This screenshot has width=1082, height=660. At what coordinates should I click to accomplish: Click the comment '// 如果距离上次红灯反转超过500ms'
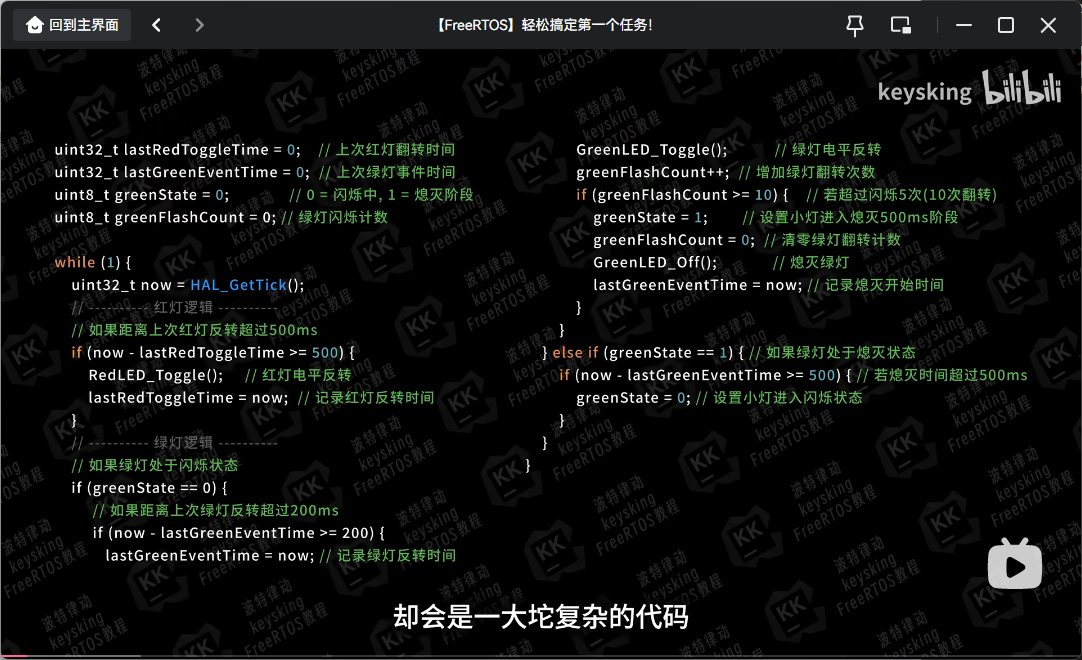[x=195, y=330]
